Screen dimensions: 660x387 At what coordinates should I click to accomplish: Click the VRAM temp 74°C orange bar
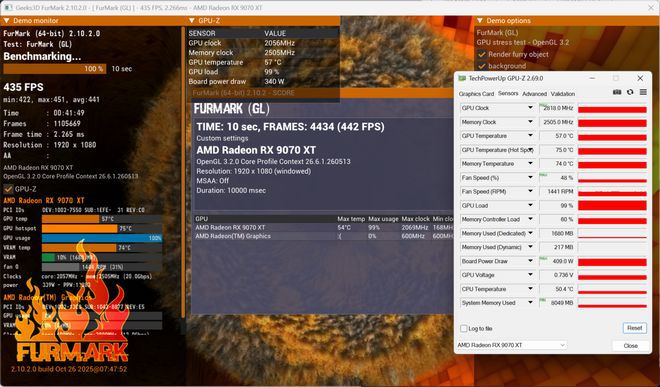coord(79,248)
